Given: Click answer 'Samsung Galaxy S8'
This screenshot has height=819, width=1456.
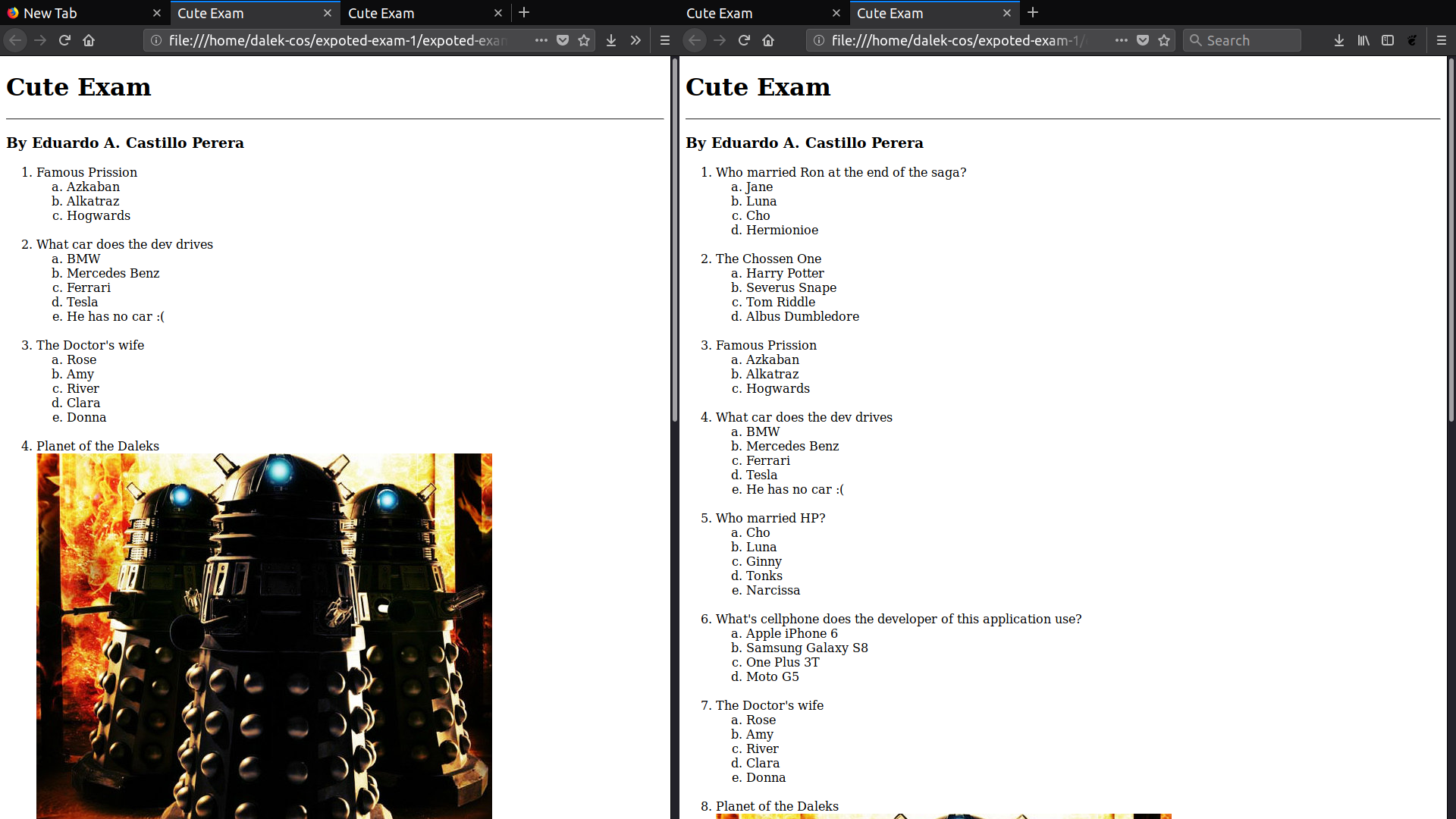Looking at the screenshot, I should [x=807, y=648].
